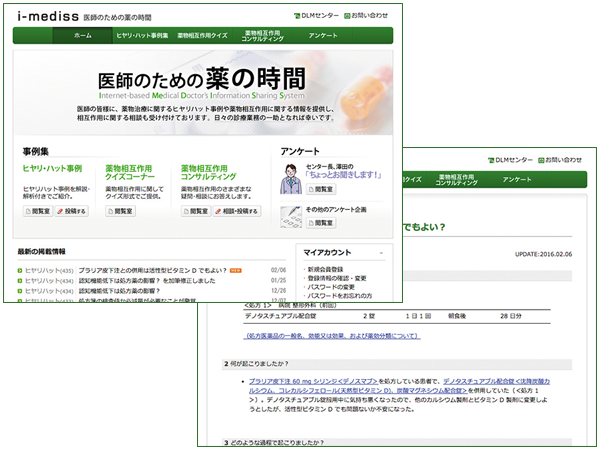
Task: Click パスワードをお忘れの方 link
Action: (340, 296)
